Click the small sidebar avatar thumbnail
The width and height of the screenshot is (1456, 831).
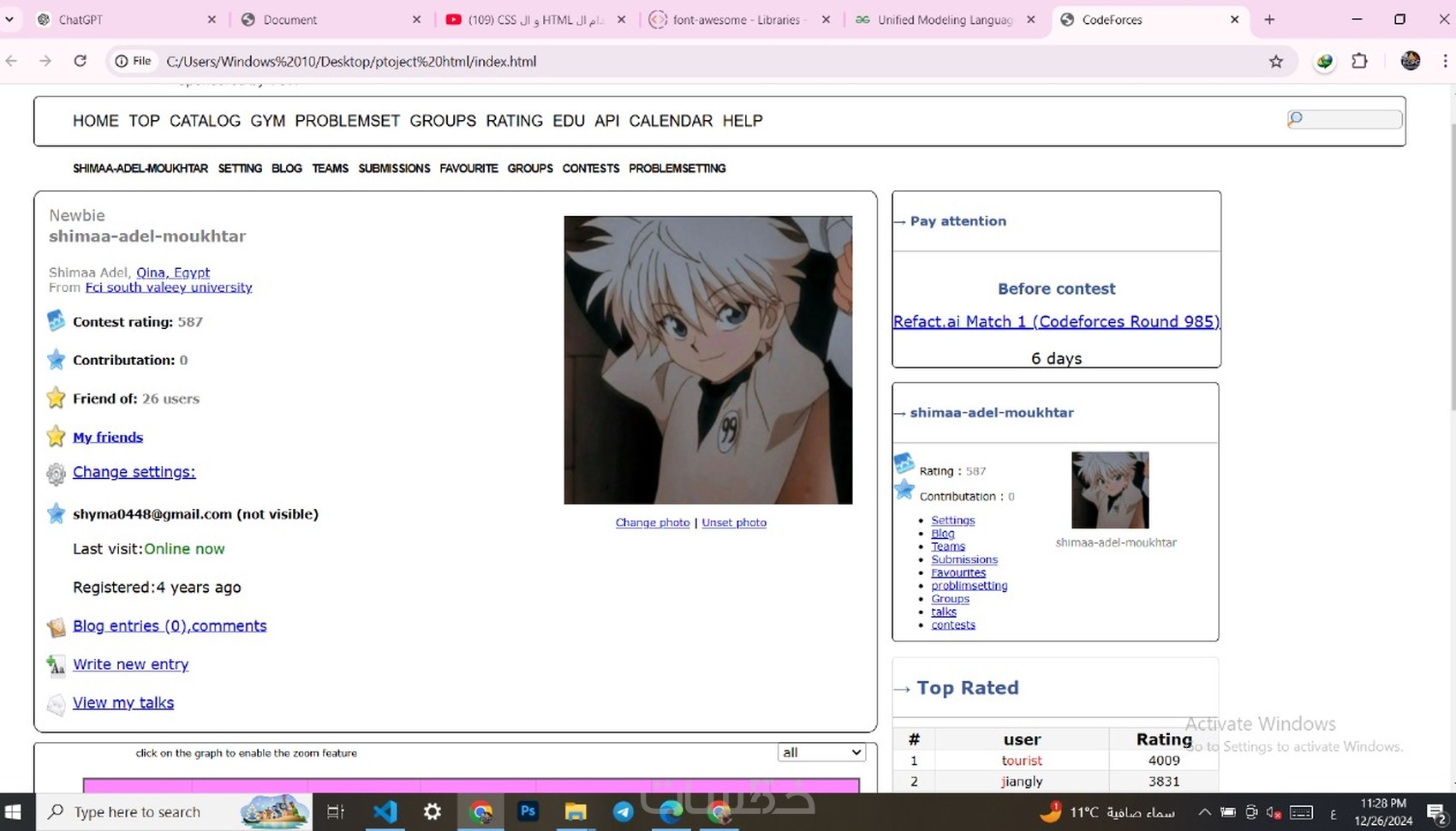pyautogui.click(x=1110, y=490)
